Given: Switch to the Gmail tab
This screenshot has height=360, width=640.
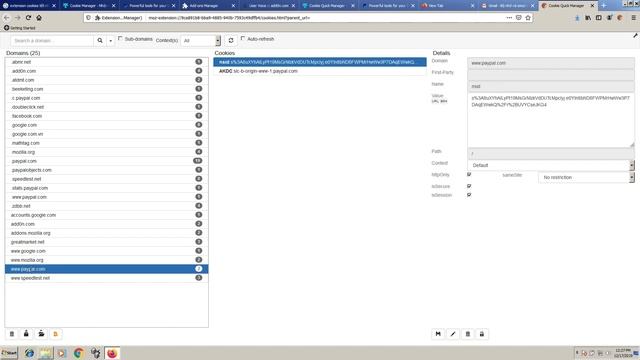Looking at the screenshot, I should pyautogui.click(x=507, y=6).
